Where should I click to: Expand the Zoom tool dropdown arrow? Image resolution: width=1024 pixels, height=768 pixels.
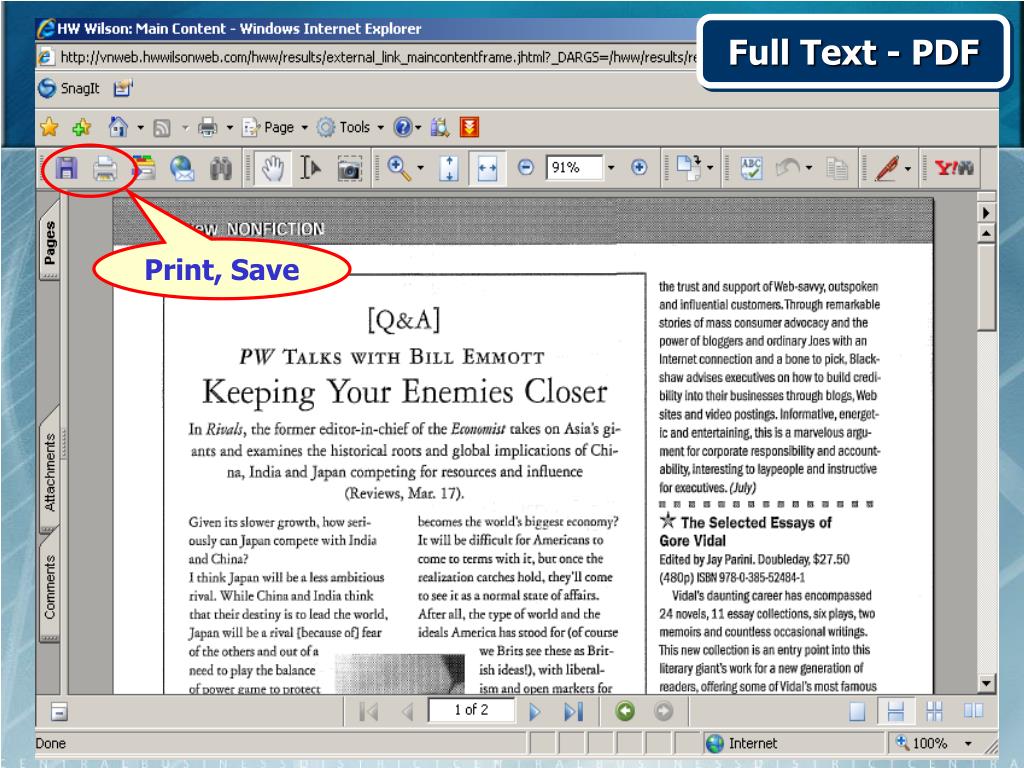point(420,168)
